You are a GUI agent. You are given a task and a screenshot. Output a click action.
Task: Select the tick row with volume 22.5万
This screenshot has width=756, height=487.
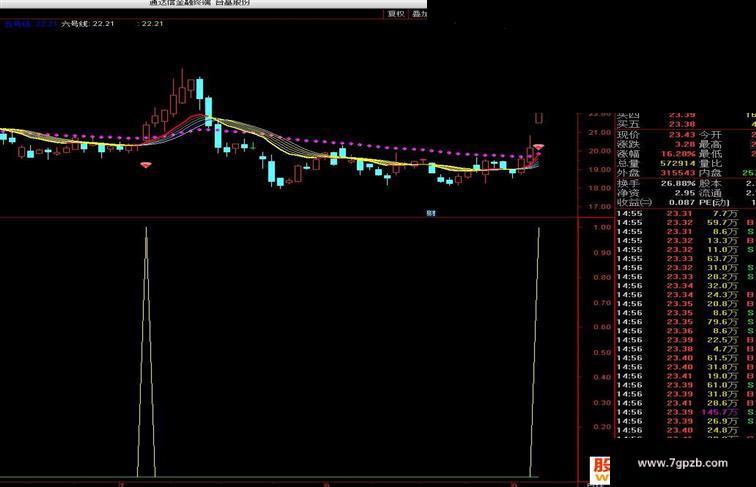tap(686, 340)
